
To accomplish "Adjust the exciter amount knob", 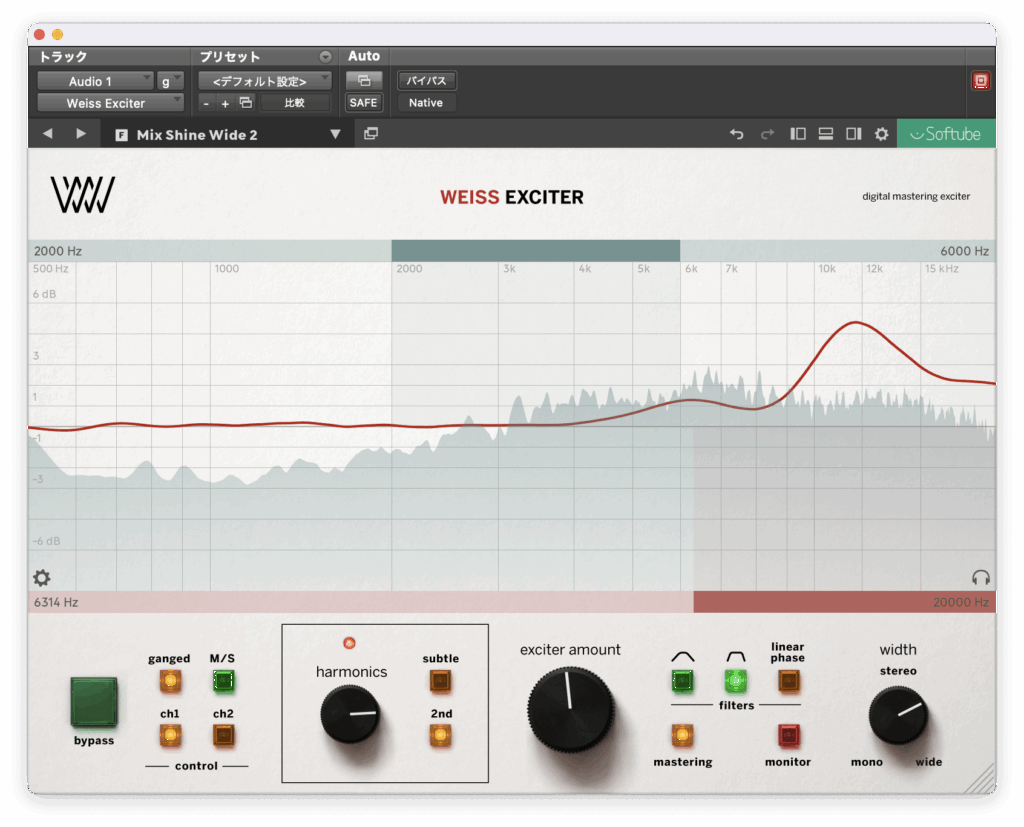I will click(571, 708).
